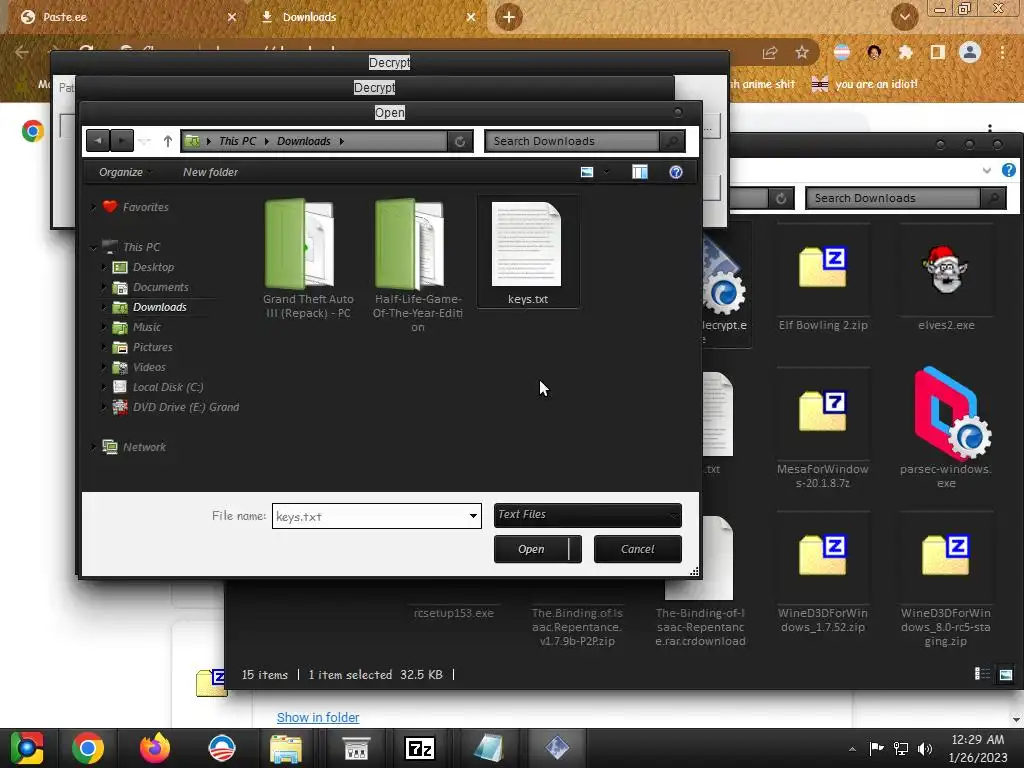The width and height of the screenshot is (1024, 768).
Task: Toggle the preview pane icon
Action: coord(640,172)
